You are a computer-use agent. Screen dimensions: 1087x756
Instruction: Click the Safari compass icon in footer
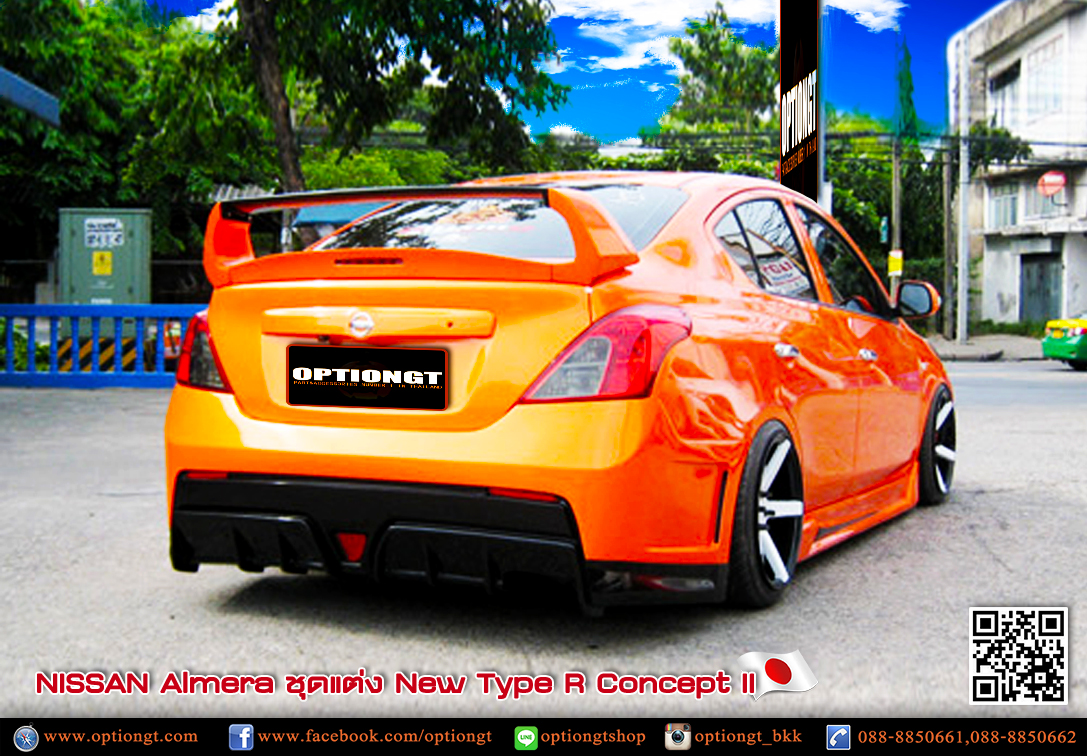tap(25, 738)
